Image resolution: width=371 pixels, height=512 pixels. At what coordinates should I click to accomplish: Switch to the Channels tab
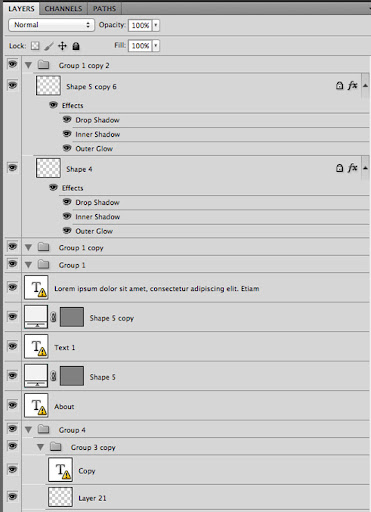pyautogui.click(x=63, y=9)
